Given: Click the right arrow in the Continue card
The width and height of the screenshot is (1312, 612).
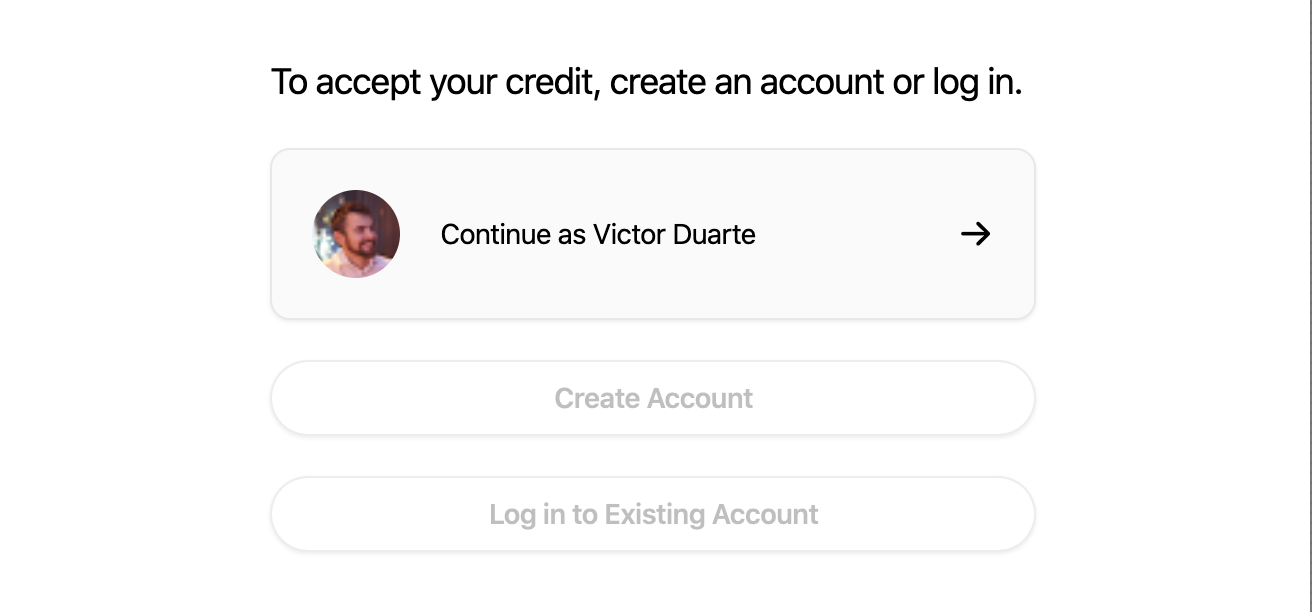Looking at the screenshot, I should [975, 234].
